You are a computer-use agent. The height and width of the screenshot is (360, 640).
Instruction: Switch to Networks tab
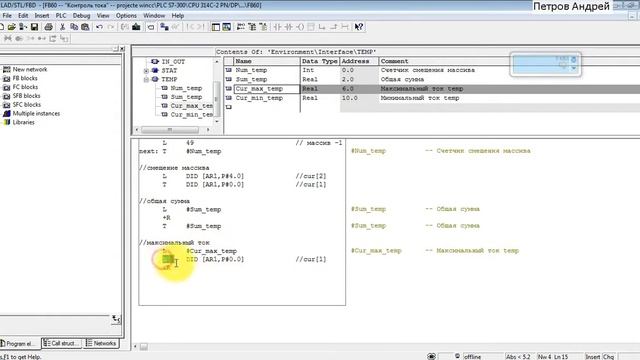101,343
